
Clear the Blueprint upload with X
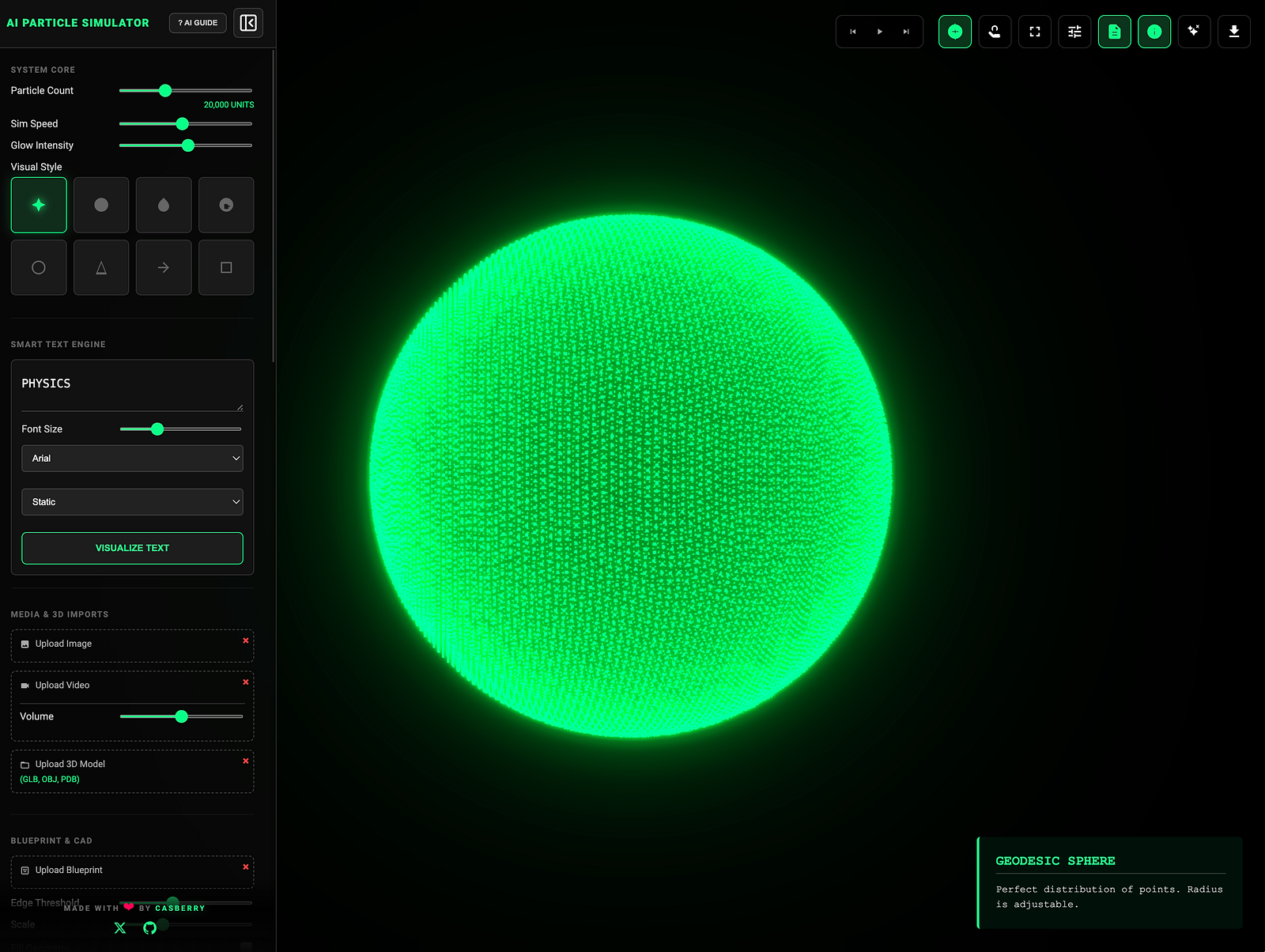[x=246, y=867]
